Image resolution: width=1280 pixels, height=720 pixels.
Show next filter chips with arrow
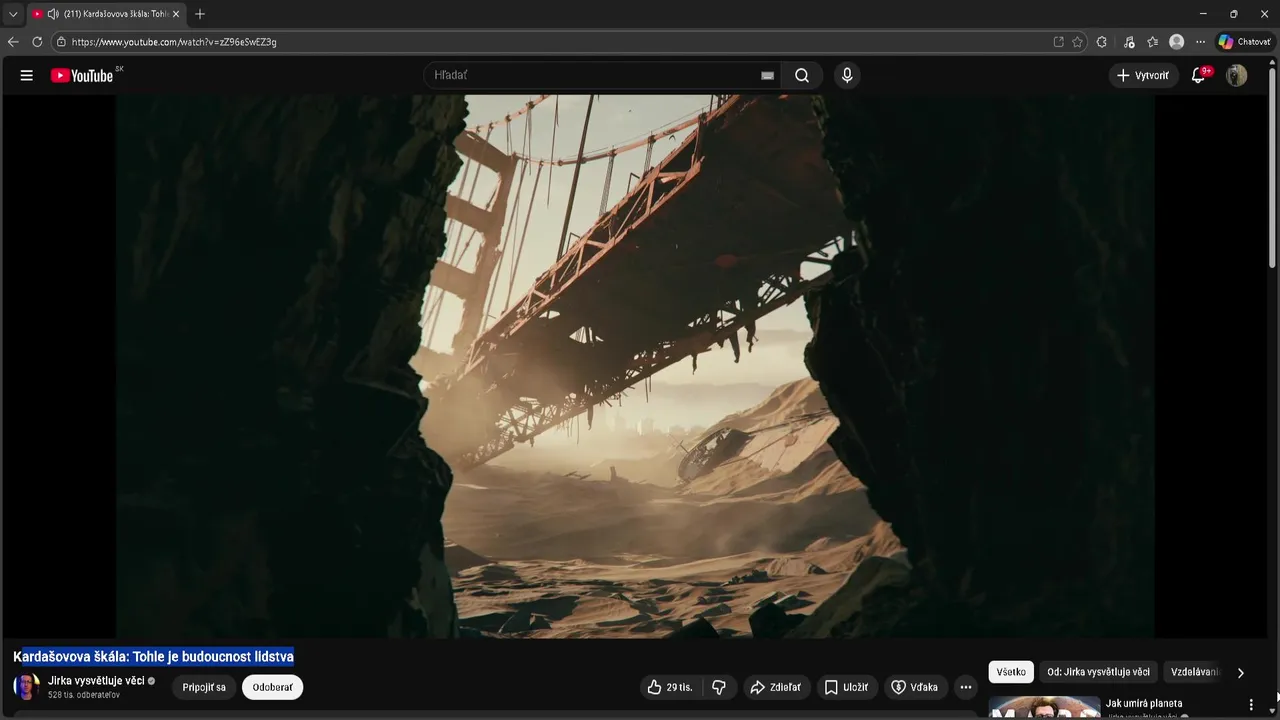(1241, 673)
